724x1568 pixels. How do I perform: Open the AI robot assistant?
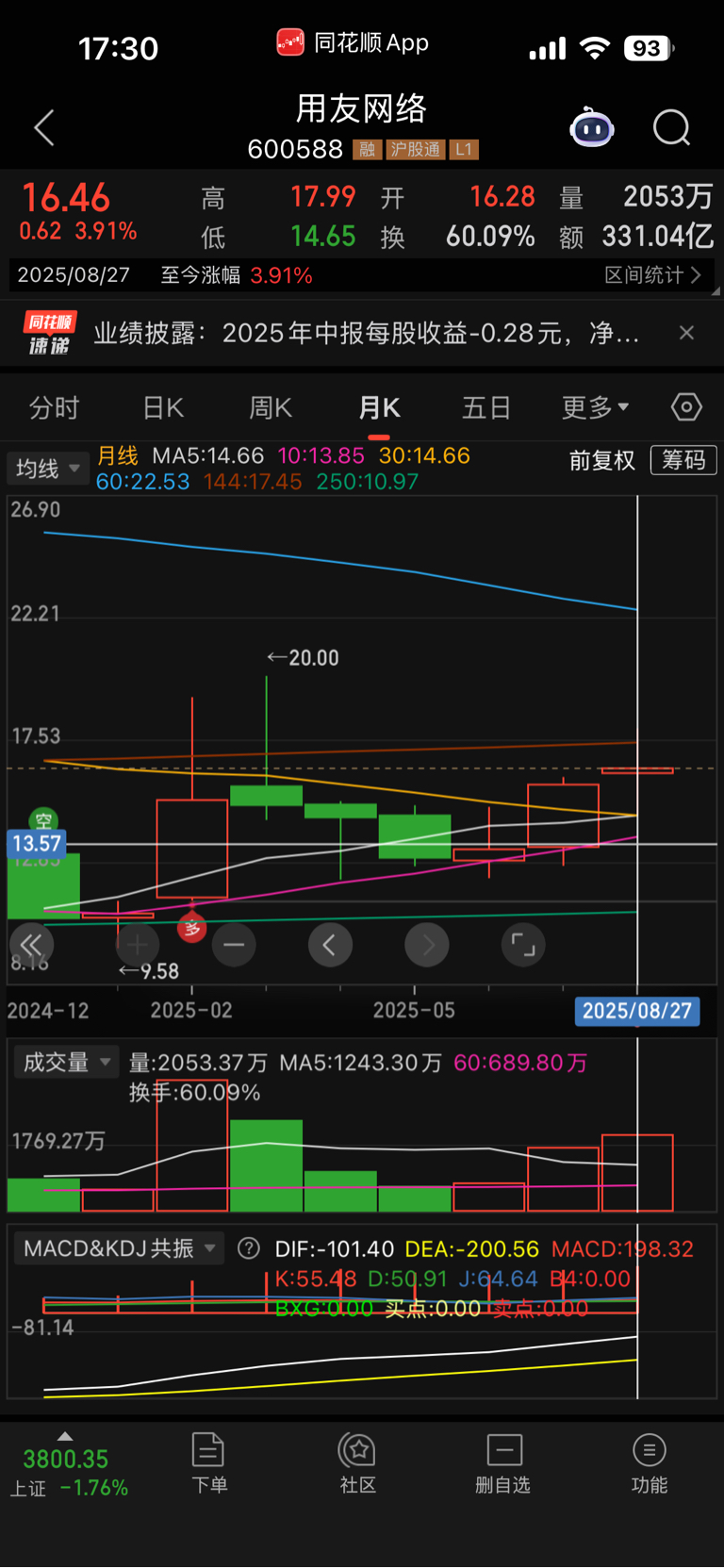(x=592, y=127)
